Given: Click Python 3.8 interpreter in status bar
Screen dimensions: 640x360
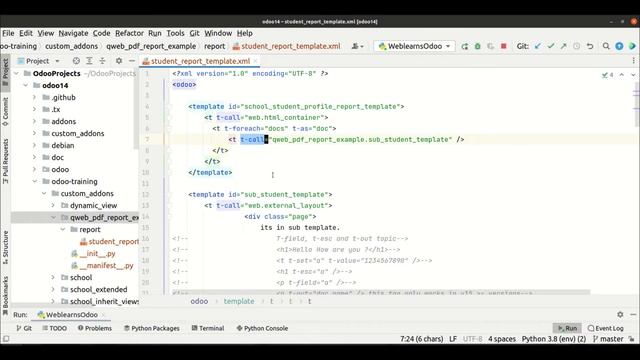Looking at the screenshot, I should tap(553, 339).
